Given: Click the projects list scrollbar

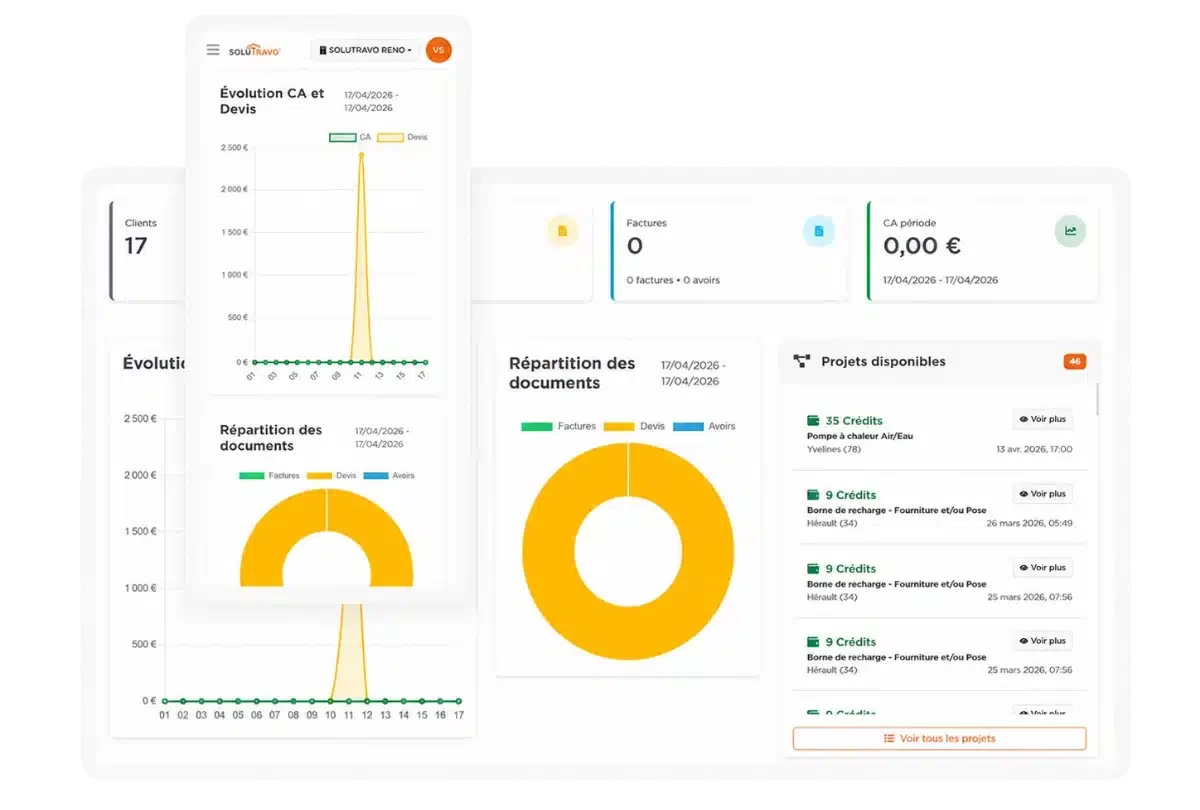Looking at the screenshot, I should pos(1097,399).
